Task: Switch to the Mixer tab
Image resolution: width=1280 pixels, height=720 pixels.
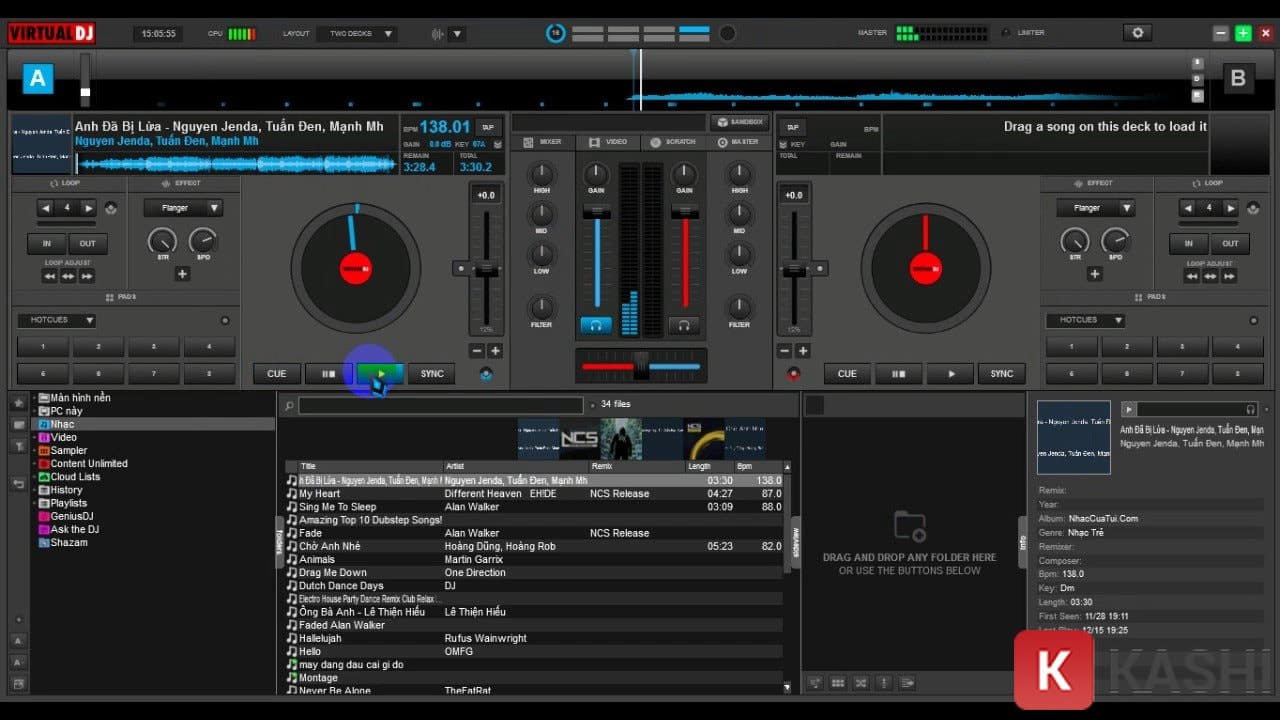Action: (544, 142)
